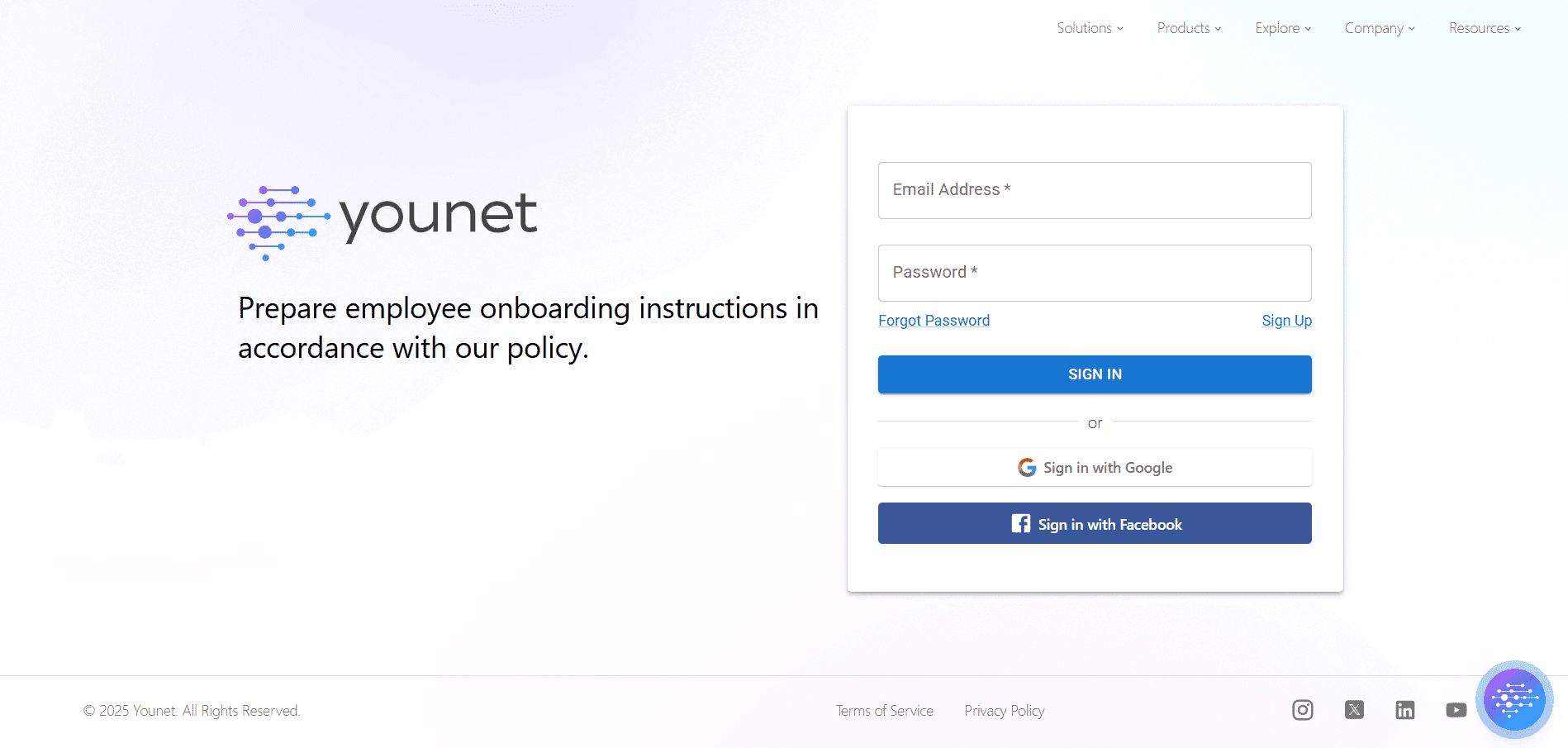The image size is (1568, 748).
Task: Open the Privacy Policy page
Action: (1004, 710)
